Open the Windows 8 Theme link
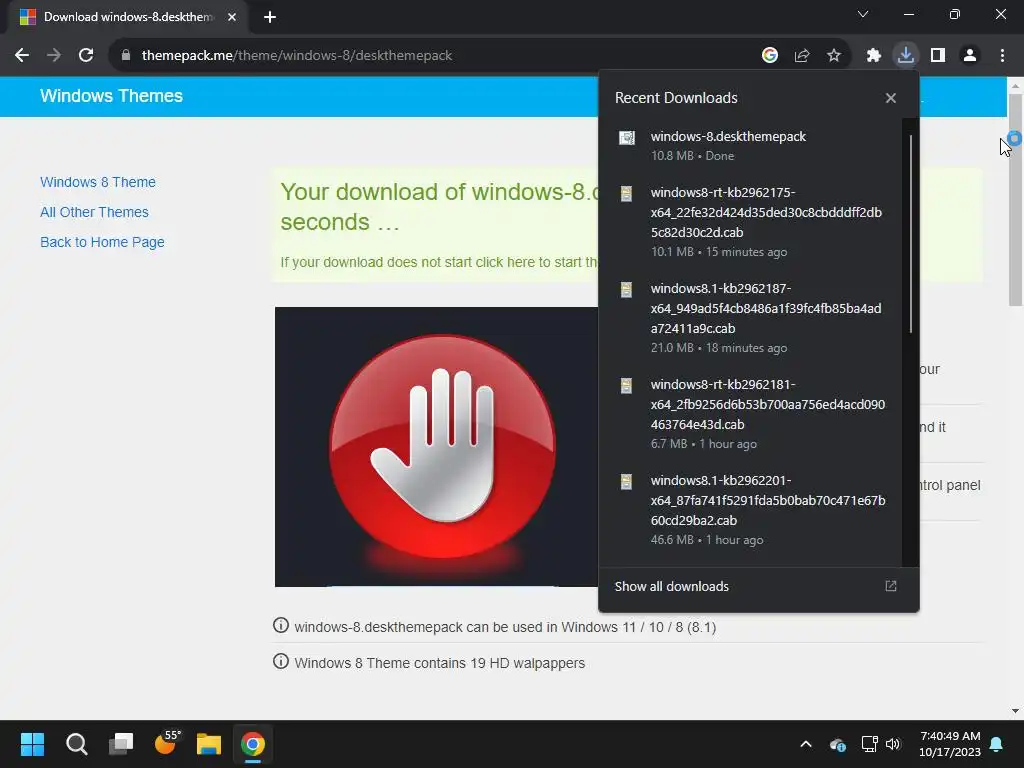1024x768 pixels. pos(98,182)
